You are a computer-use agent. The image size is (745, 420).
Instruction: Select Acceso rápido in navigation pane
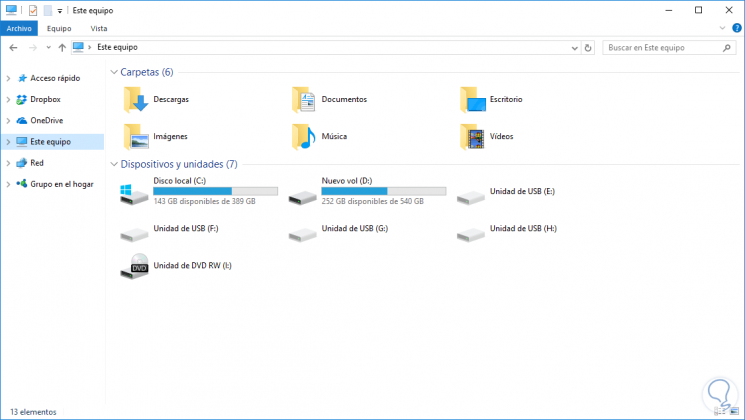pos(55,78)
